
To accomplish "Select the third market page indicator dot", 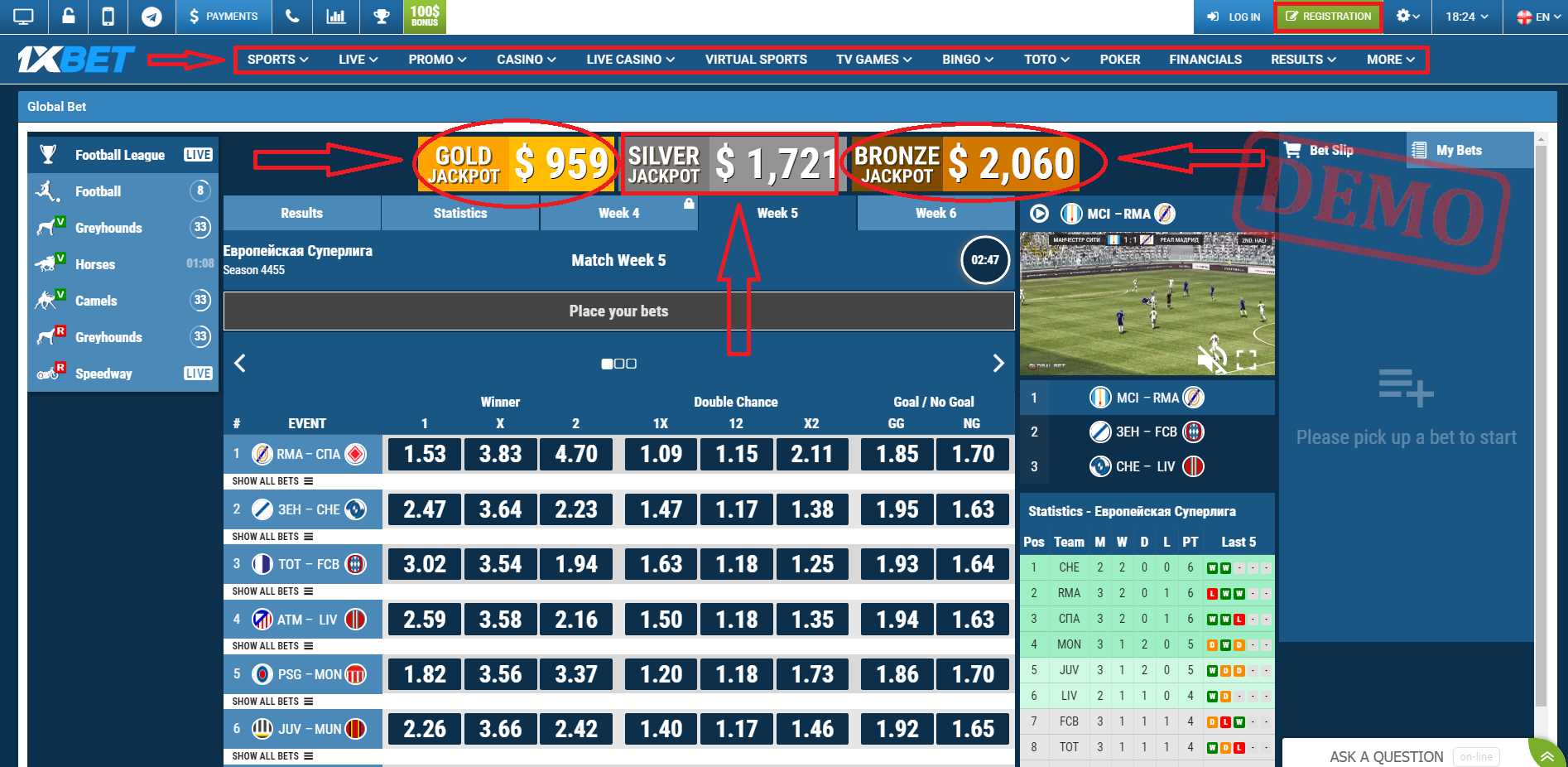I will click(632, 364).
